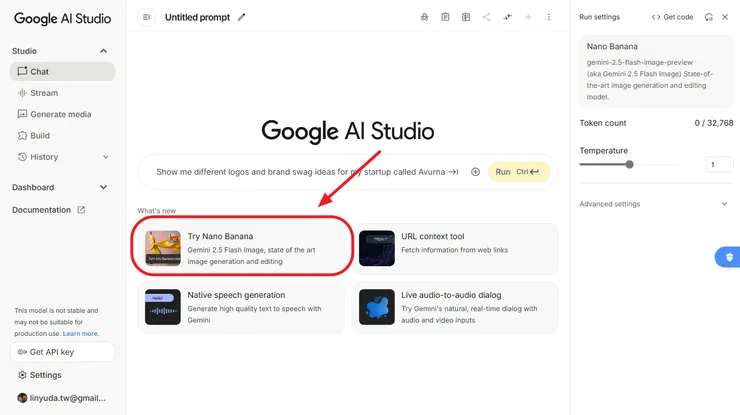
Task: Start new prompt with plus icon
Action: click(528, 17)
